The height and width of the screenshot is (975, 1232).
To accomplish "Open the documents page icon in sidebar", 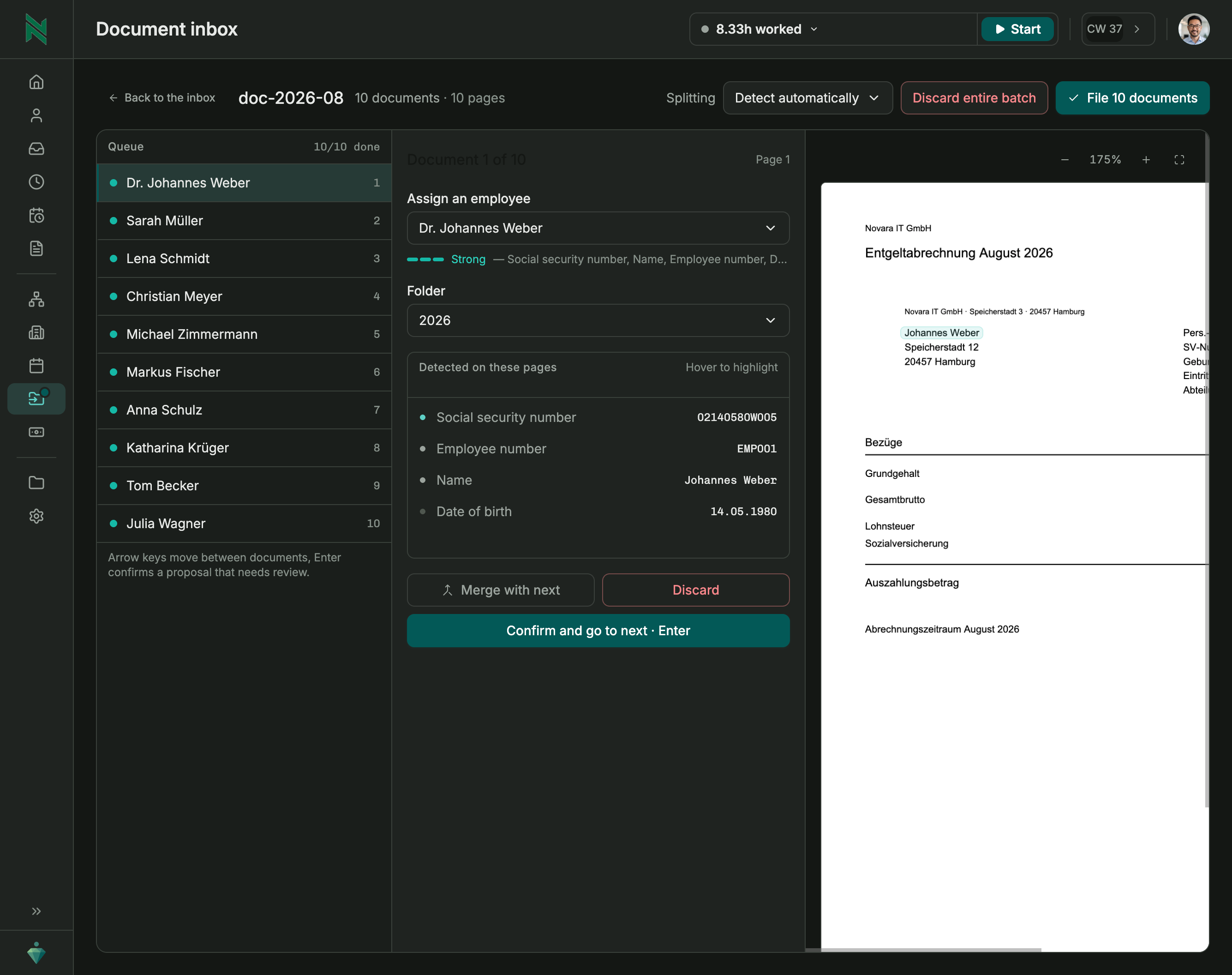I will point(36,248).
